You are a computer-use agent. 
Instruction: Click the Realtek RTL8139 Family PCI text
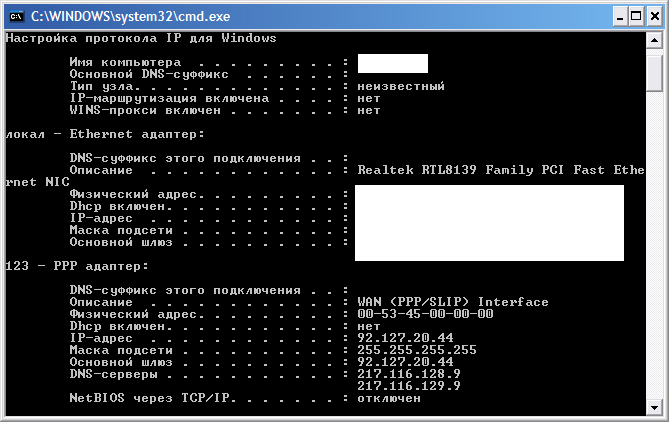click(461, 170)
